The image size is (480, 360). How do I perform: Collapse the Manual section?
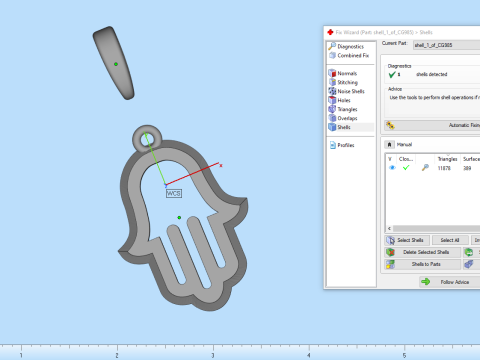tap(389, 144)
